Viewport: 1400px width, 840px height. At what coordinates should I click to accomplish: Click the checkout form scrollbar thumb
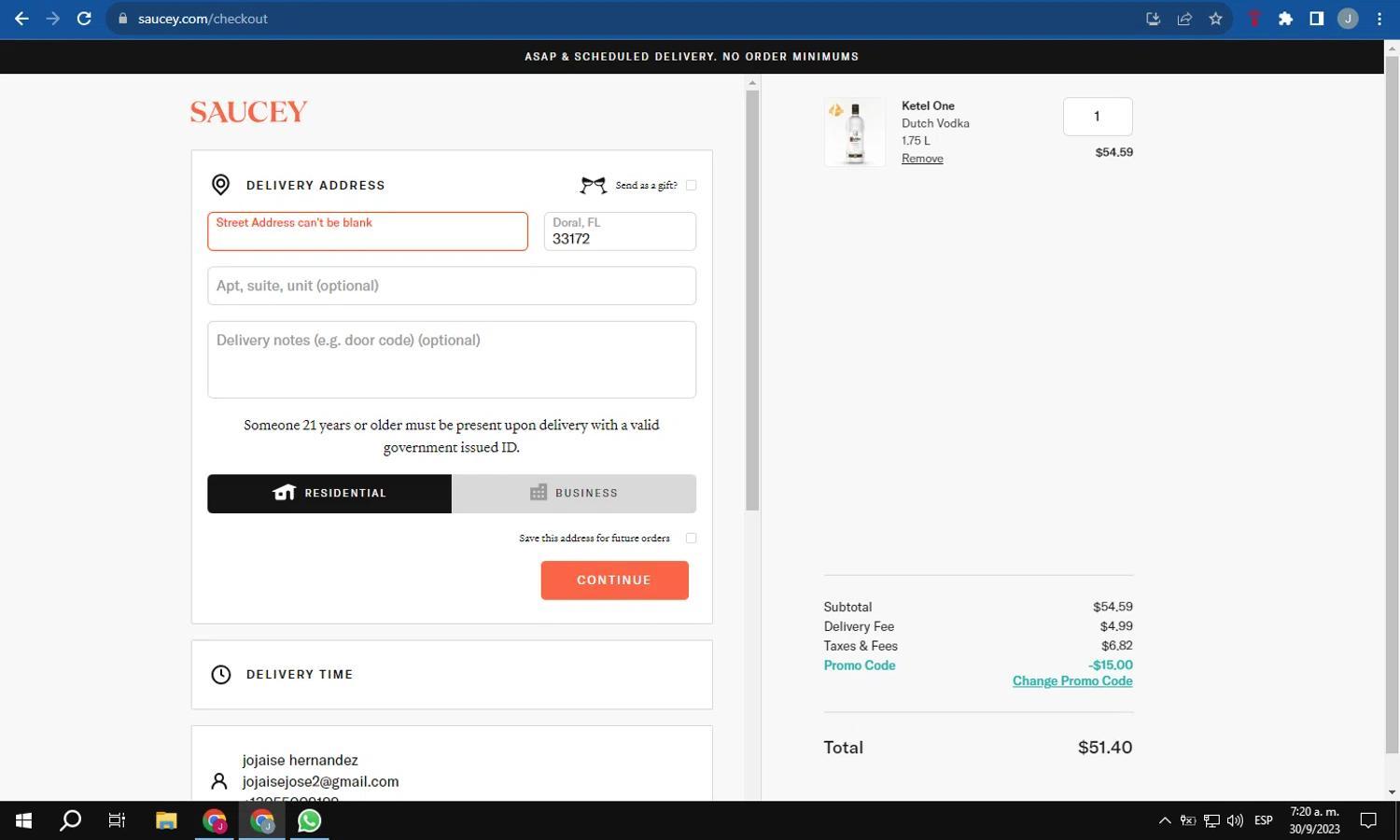(x=752, y=301)
